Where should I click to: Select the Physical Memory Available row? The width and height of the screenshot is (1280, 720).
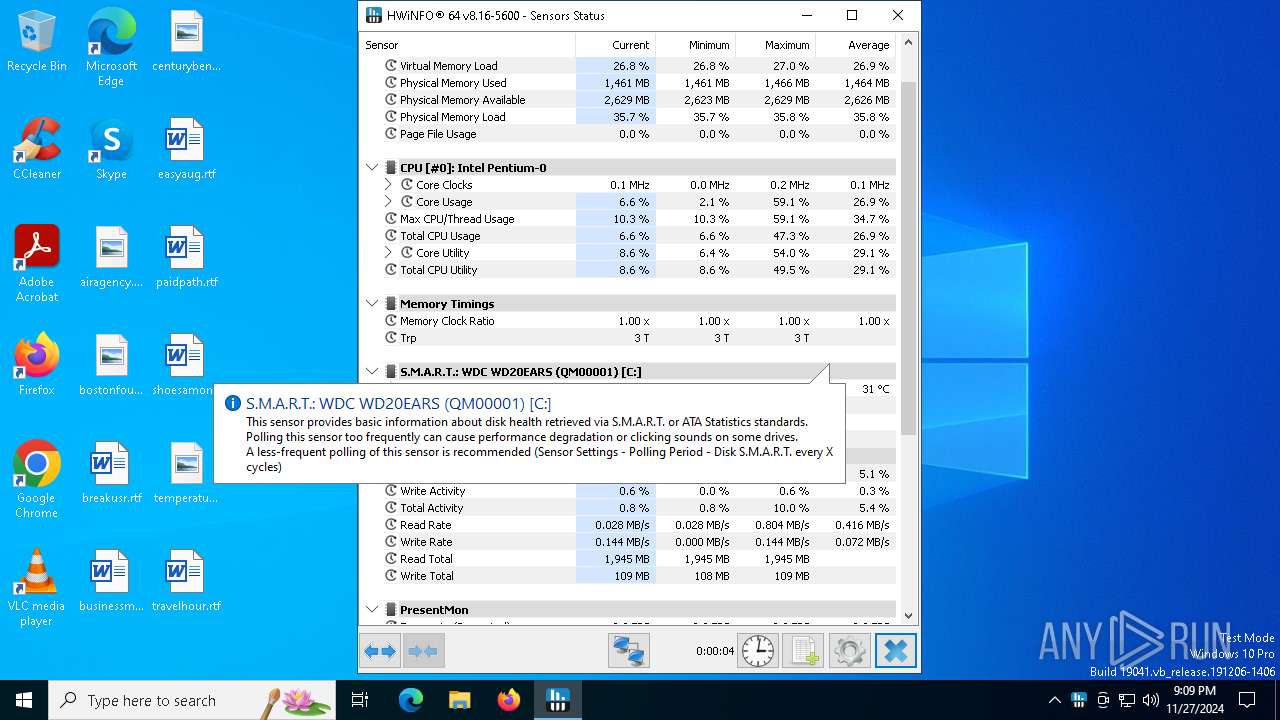tap(628, 100)
